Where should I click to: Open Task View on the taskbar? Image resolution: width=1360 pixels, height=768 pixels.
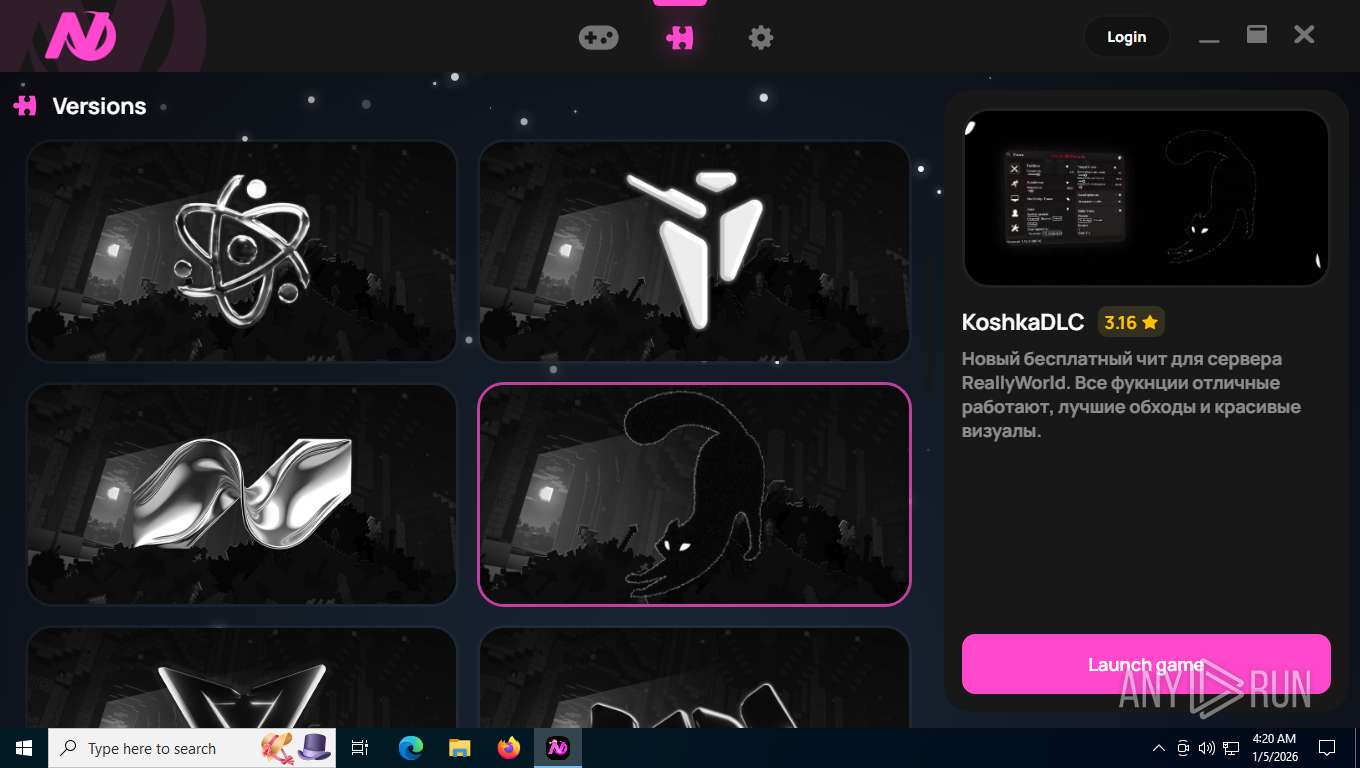360,748
